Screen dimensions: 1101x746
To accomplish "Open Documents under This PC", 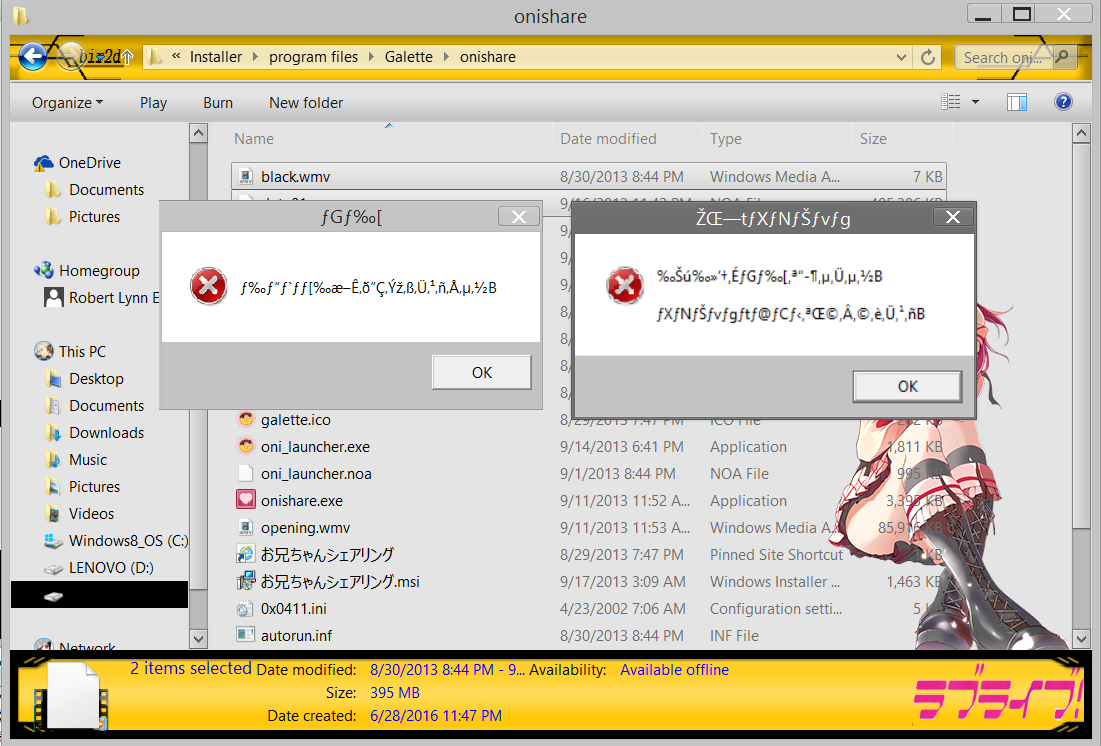I will [106, 406].
